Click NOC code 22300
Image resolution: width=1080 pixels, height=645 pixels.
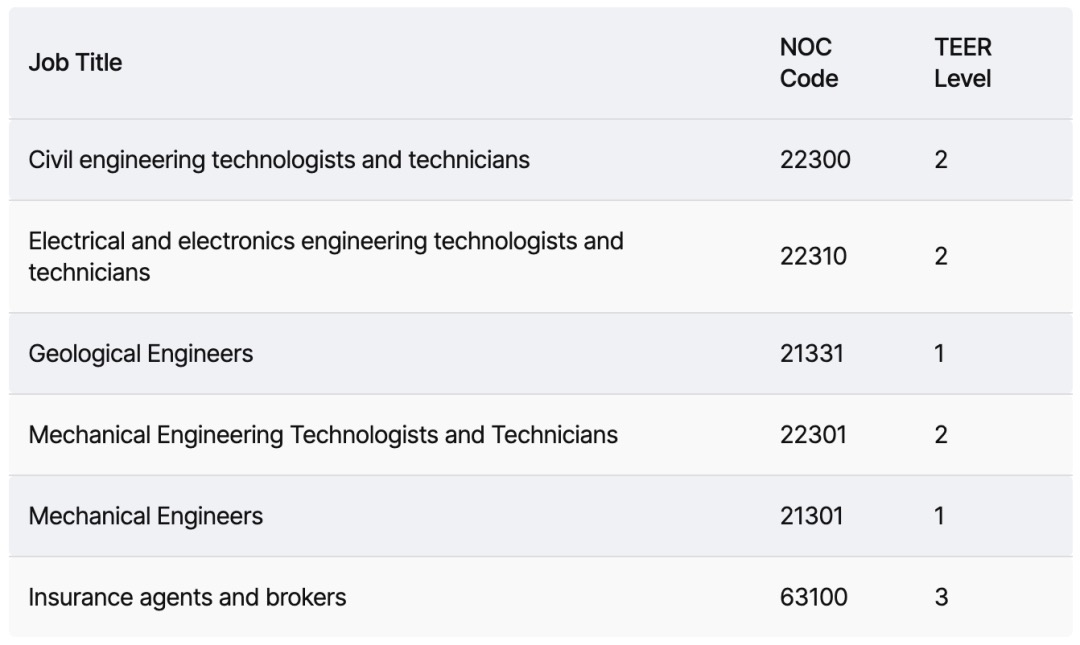[815, 160]
